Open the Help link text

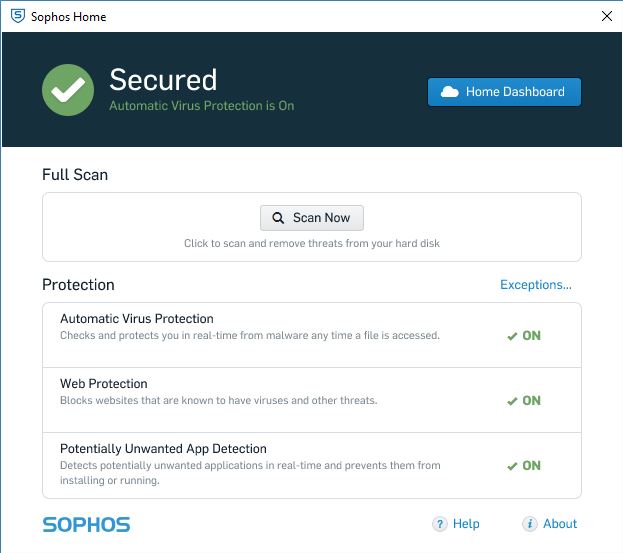[466, 524]
